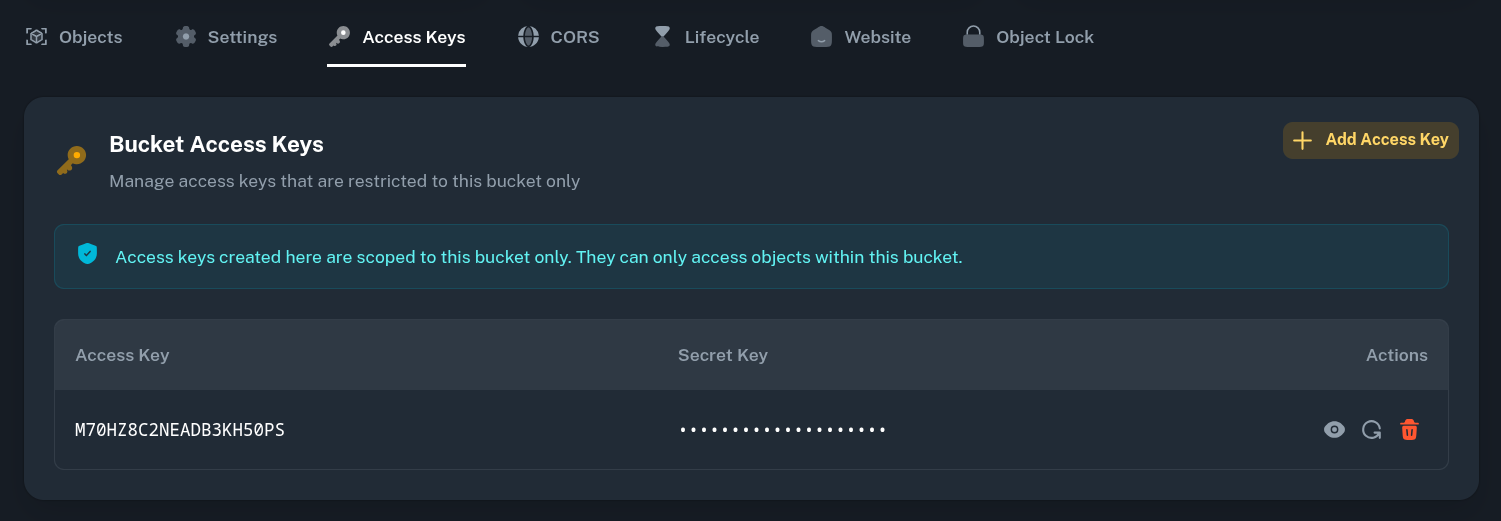1501x521 pixels.
Task: Delete the access key using the trash icon
Action: coord(1409,430)
